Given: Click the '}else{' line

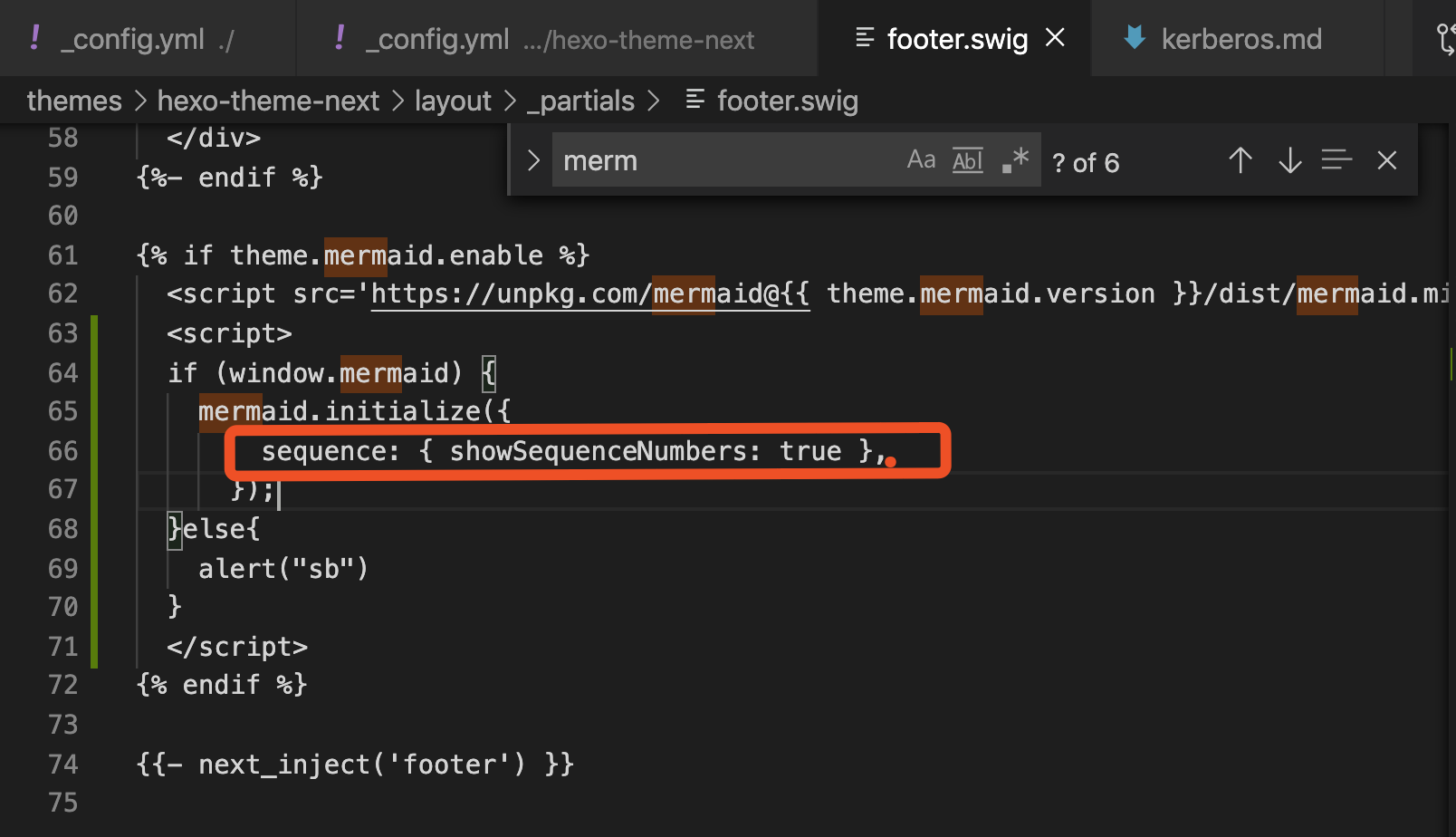Looking at the screenshot, I should [214, 529].
